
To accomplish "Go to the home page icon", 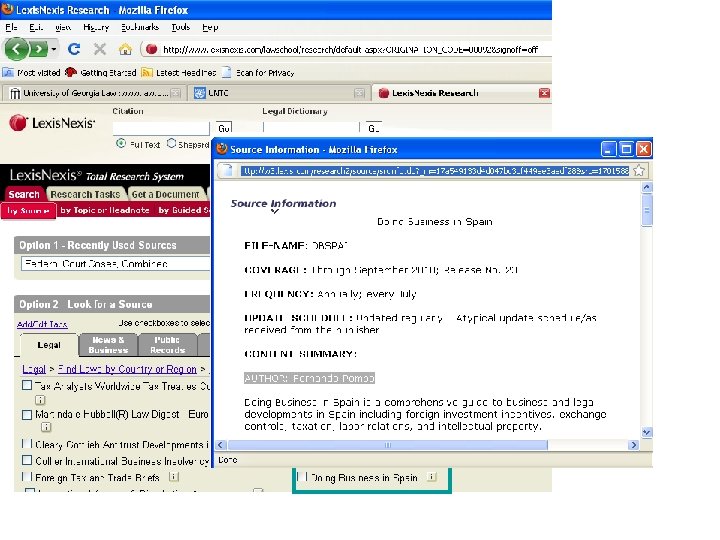I will pos(125,49).
